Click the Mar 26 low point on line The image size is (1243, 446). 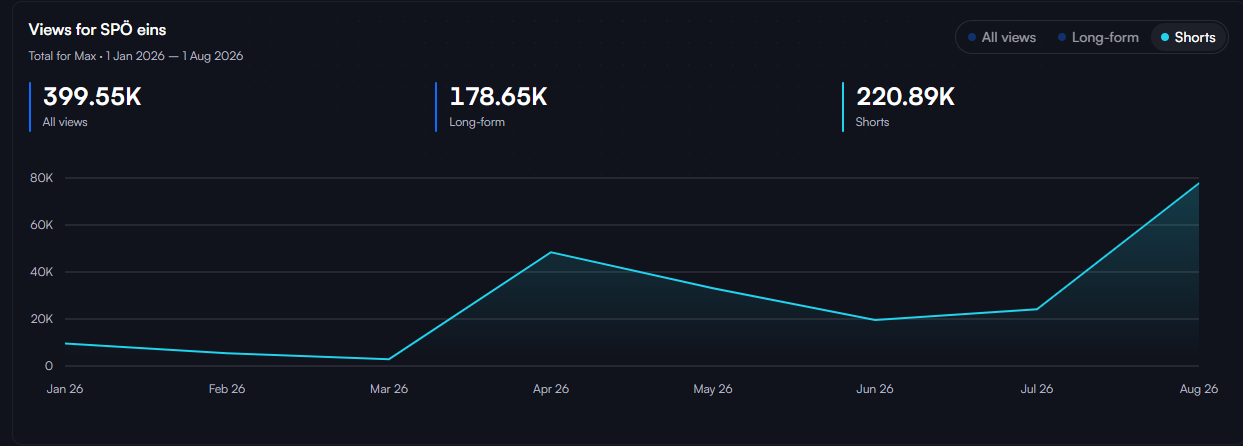point(388,359)
